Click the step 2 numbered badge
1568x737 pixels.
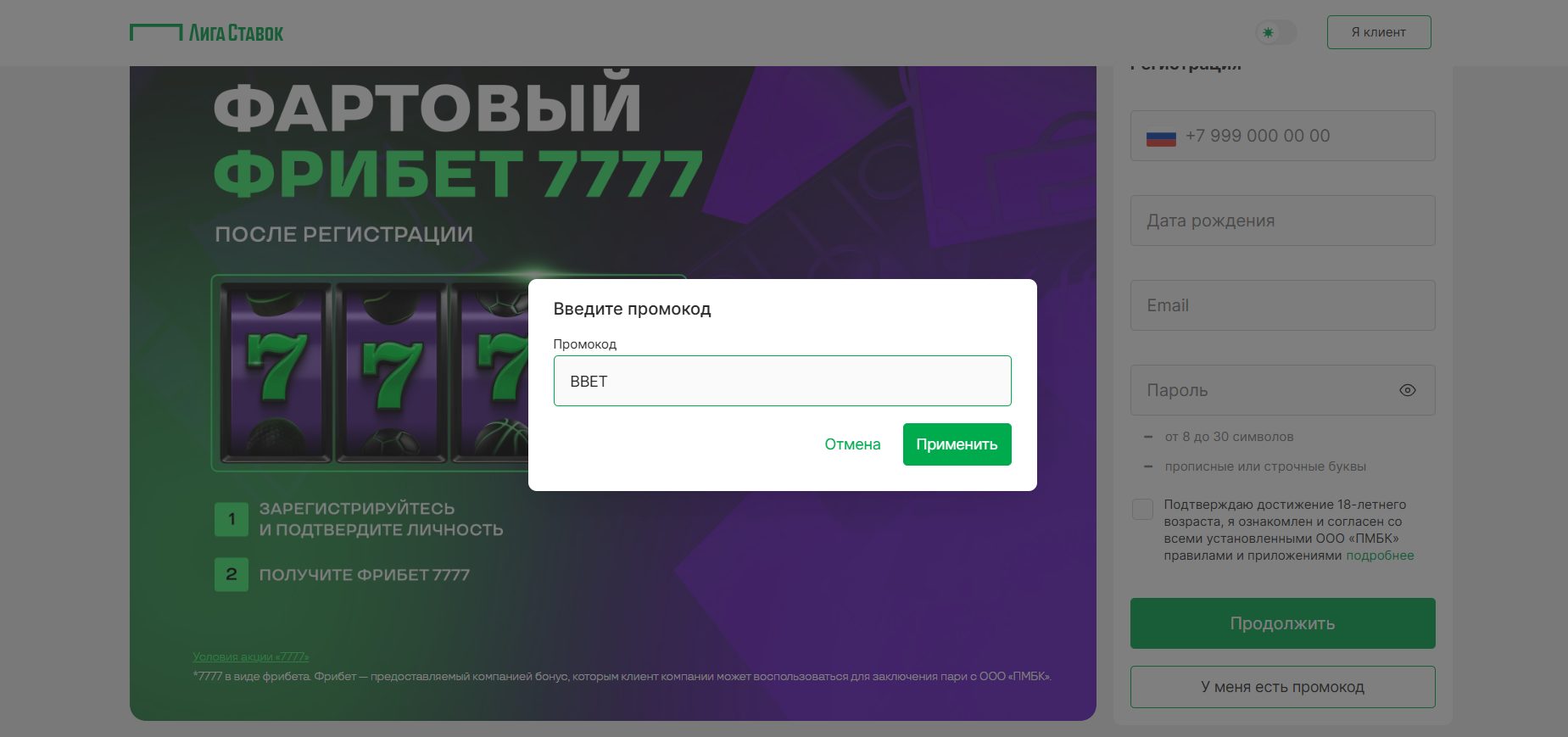pyautogui.click(x=230, y=574)
